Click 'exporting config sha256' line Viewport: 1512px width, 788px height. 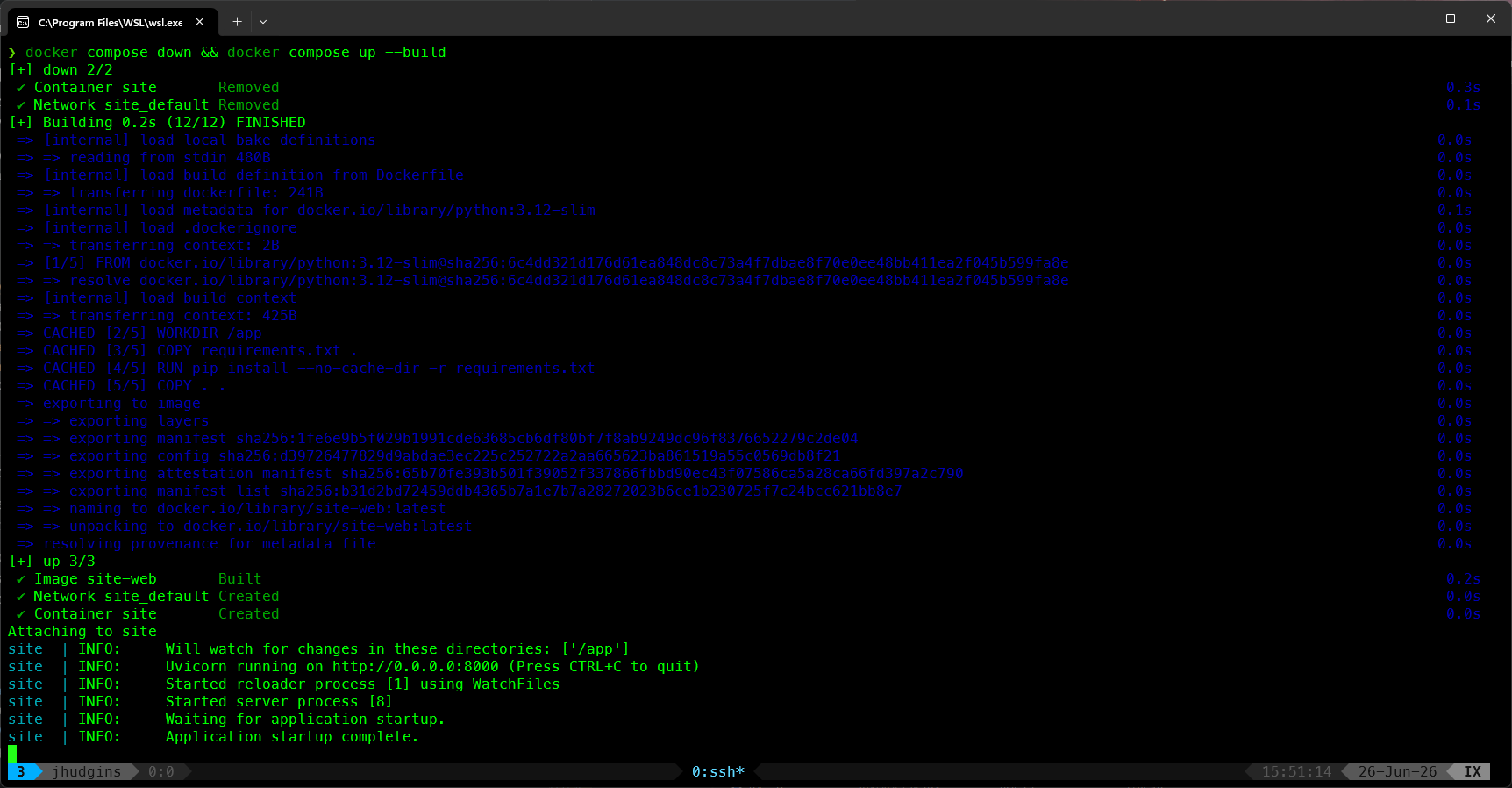429,456
